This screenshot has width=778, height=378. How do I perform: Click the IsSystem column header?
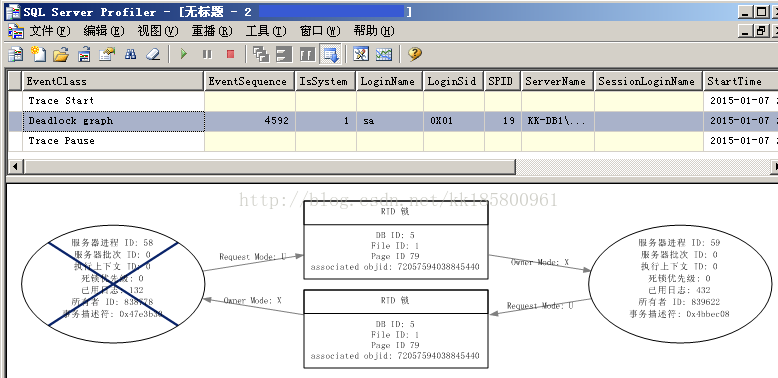click(325, 81)
